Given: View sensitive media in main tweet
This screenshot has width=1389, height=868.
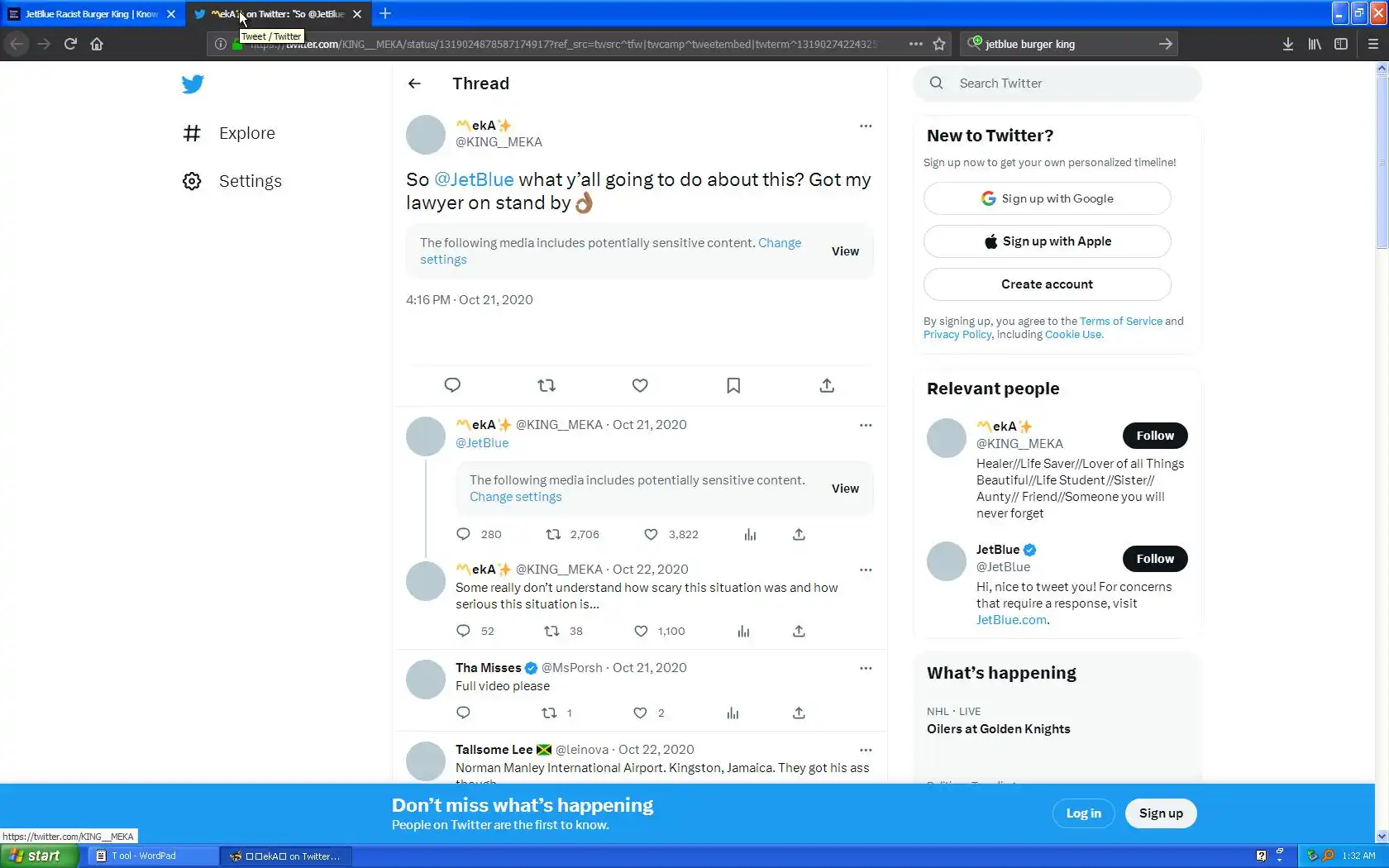Looking at the screenshot, I should 845,251.
